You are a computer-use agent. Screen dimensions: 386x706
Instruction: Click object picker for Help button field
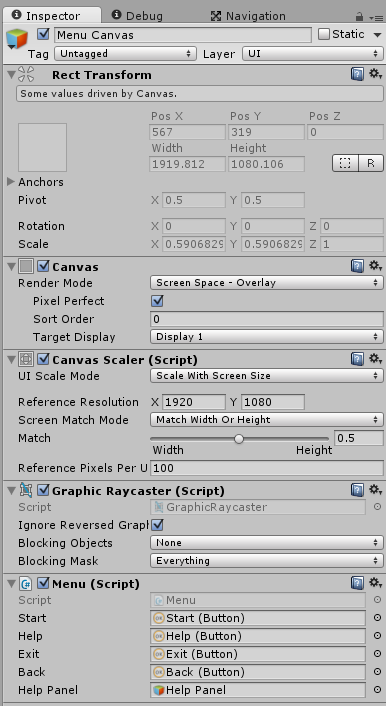(377, 636)
